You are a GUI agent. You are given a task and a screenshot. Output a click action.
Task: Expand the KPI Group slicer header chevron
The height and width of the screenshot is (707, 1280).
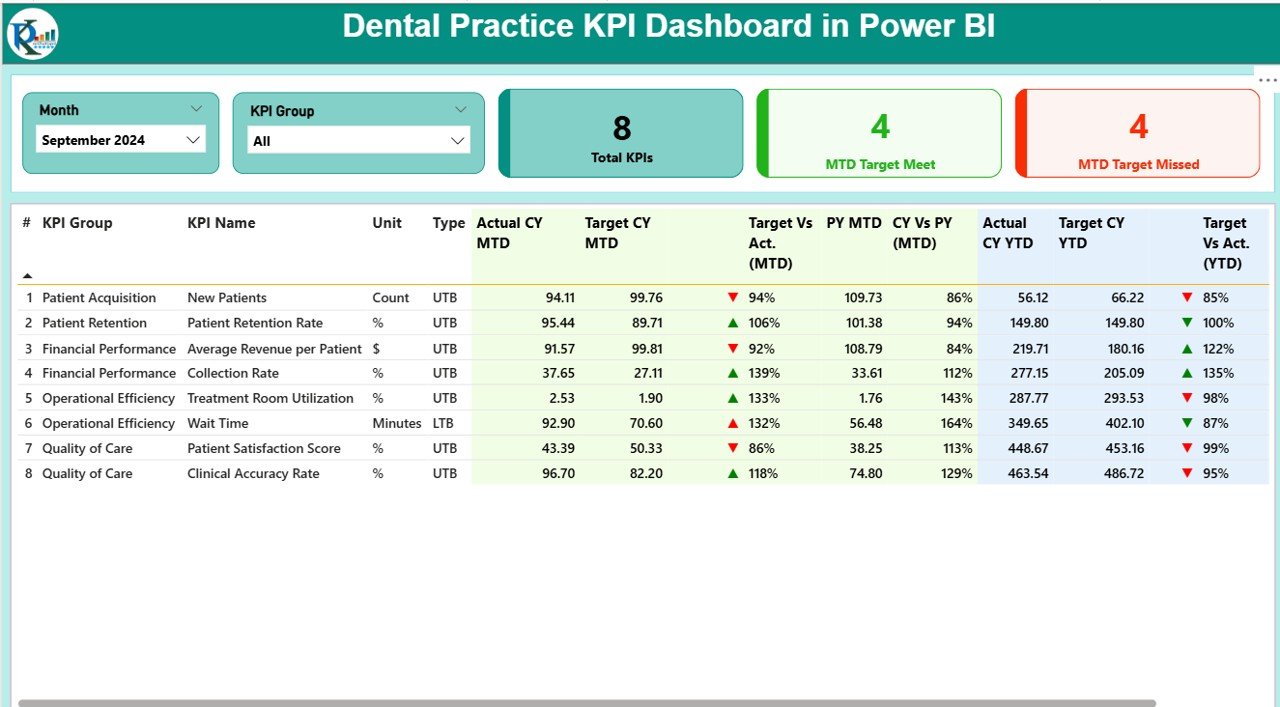tap(460, 110)
